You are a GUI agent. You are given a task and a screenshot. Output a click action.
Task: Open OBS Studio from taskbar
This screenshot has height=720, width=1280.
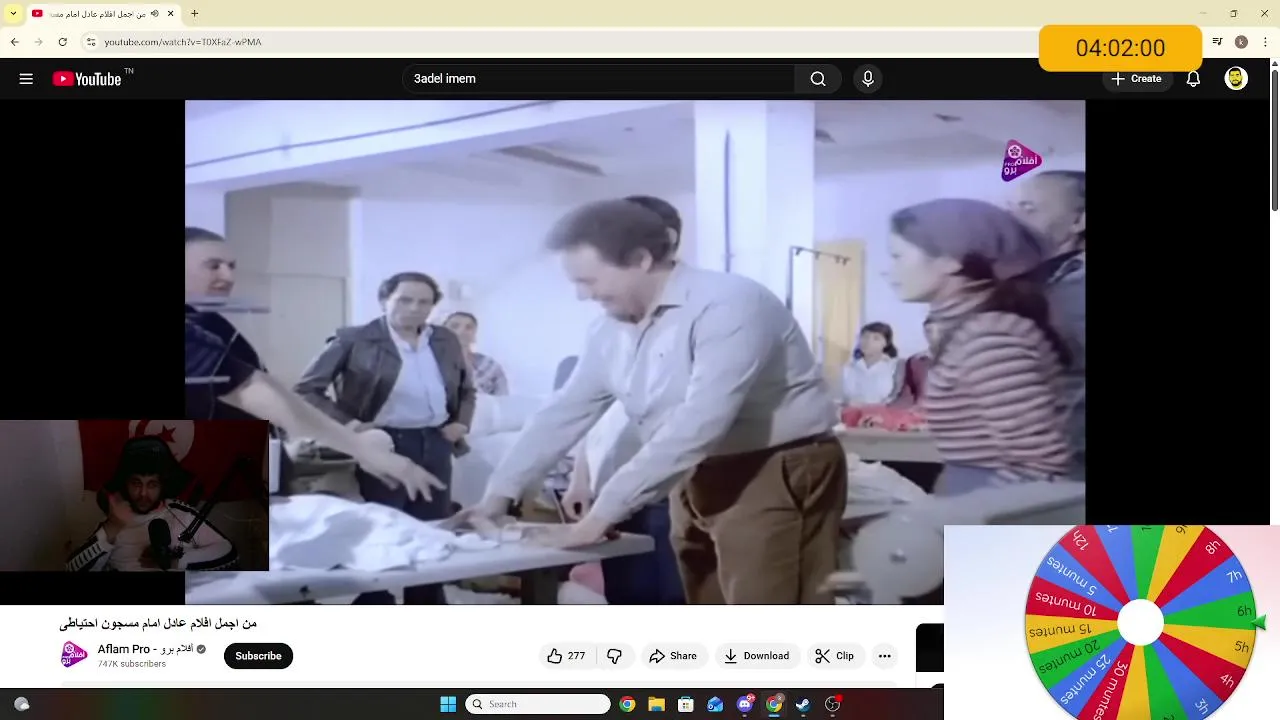tap(832, 704)
